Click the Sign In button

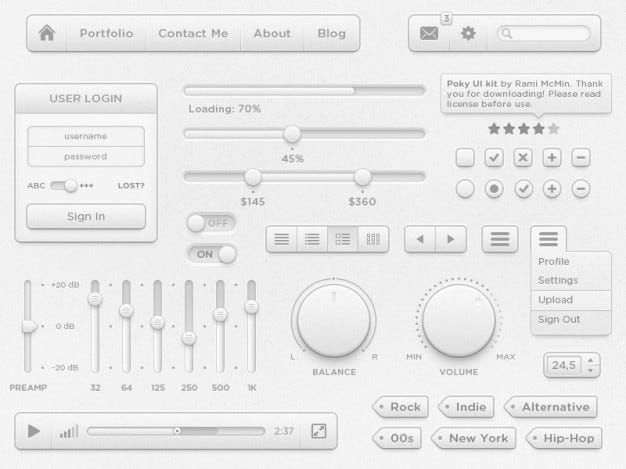click(x=86, y=216)
